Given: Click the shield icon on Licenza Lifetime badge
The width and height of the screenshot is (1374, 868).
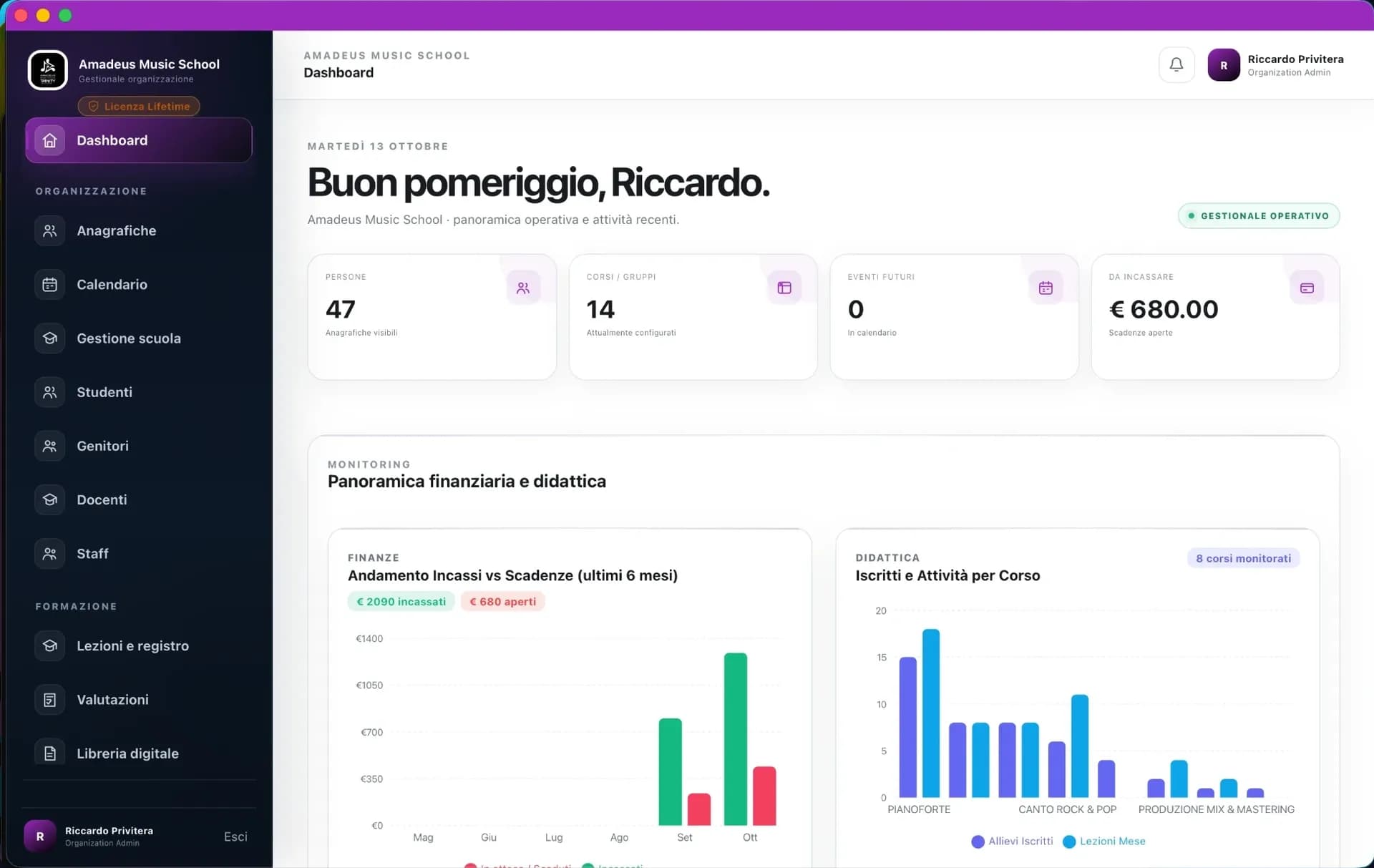Looking at the screenshot, I should coord(93,106).
